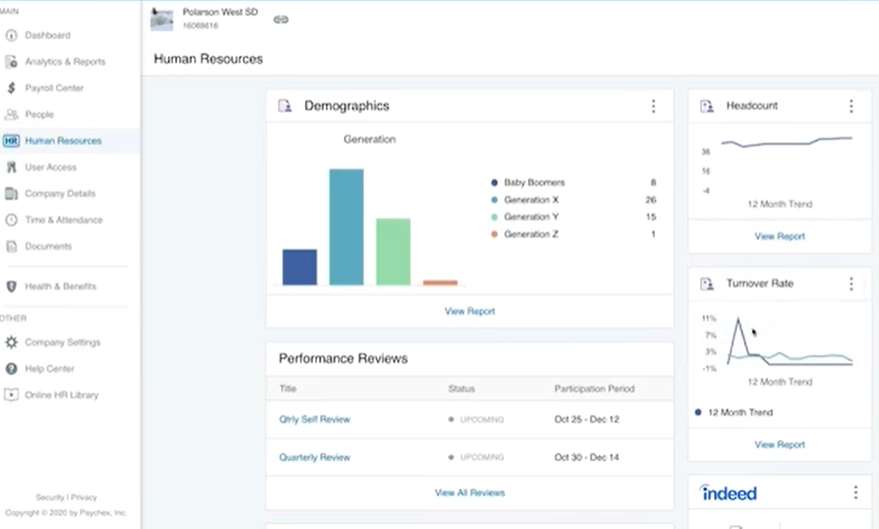The height and width of the screenshot is (529, 879).
Task: Click the Company Details building icon
Action: (x=11, y=193)
